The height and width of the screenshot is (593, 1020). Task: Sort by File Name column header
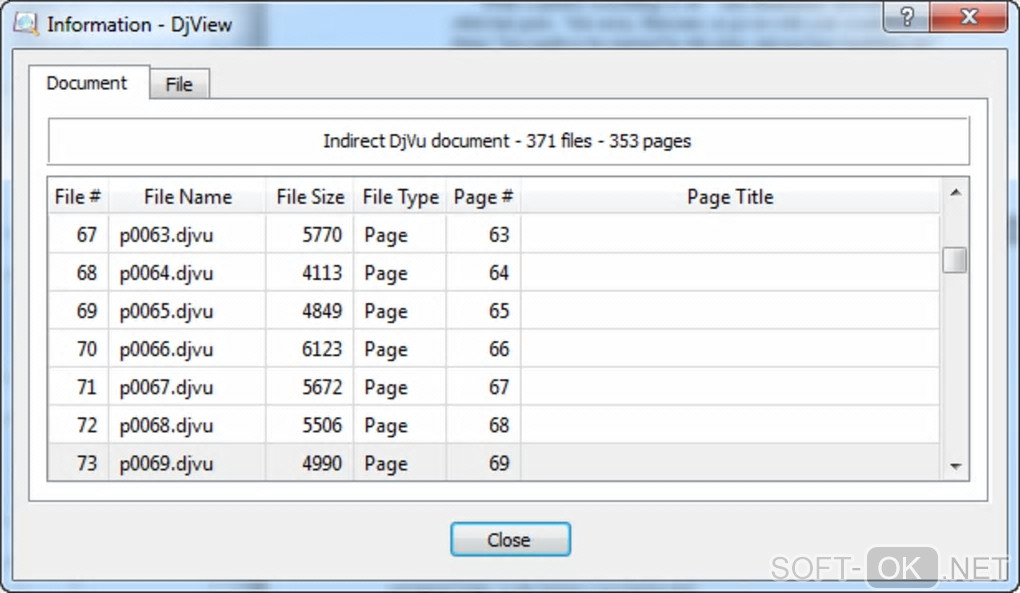pyautogui.click(x=187, y=196)
